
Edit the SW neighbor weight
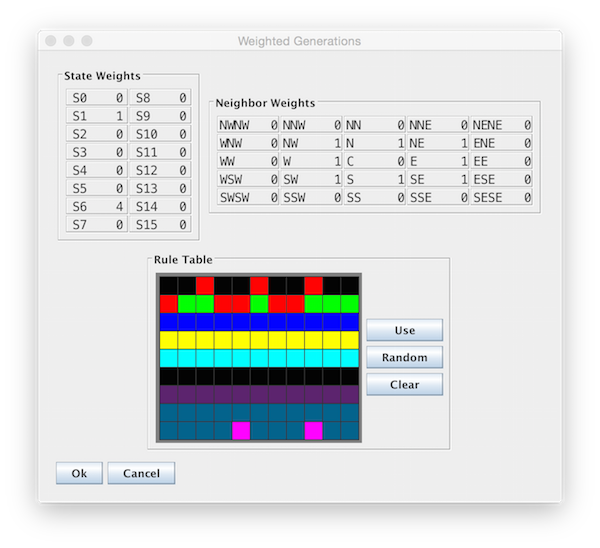click(x=311, y=179)
